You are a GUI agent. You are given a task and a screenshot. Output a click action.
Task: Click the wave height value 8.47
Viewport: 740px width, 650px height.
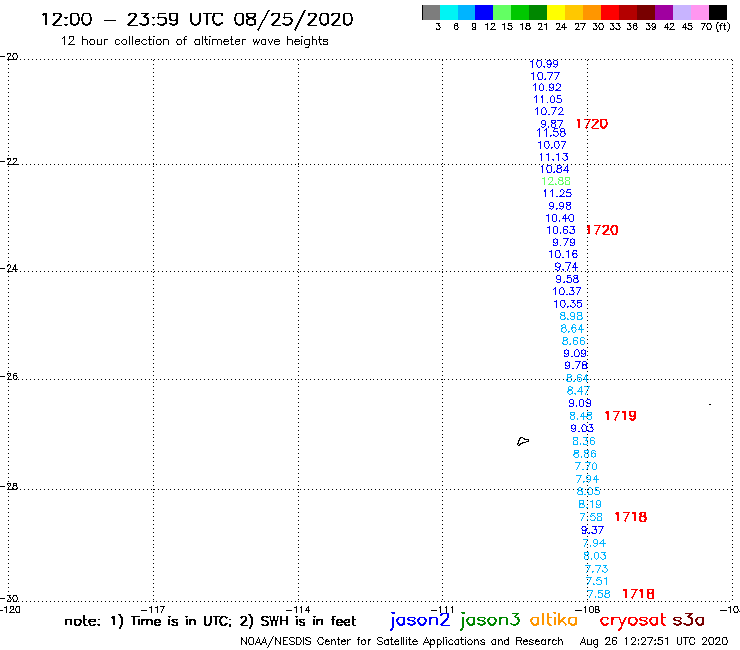(578, 391)
